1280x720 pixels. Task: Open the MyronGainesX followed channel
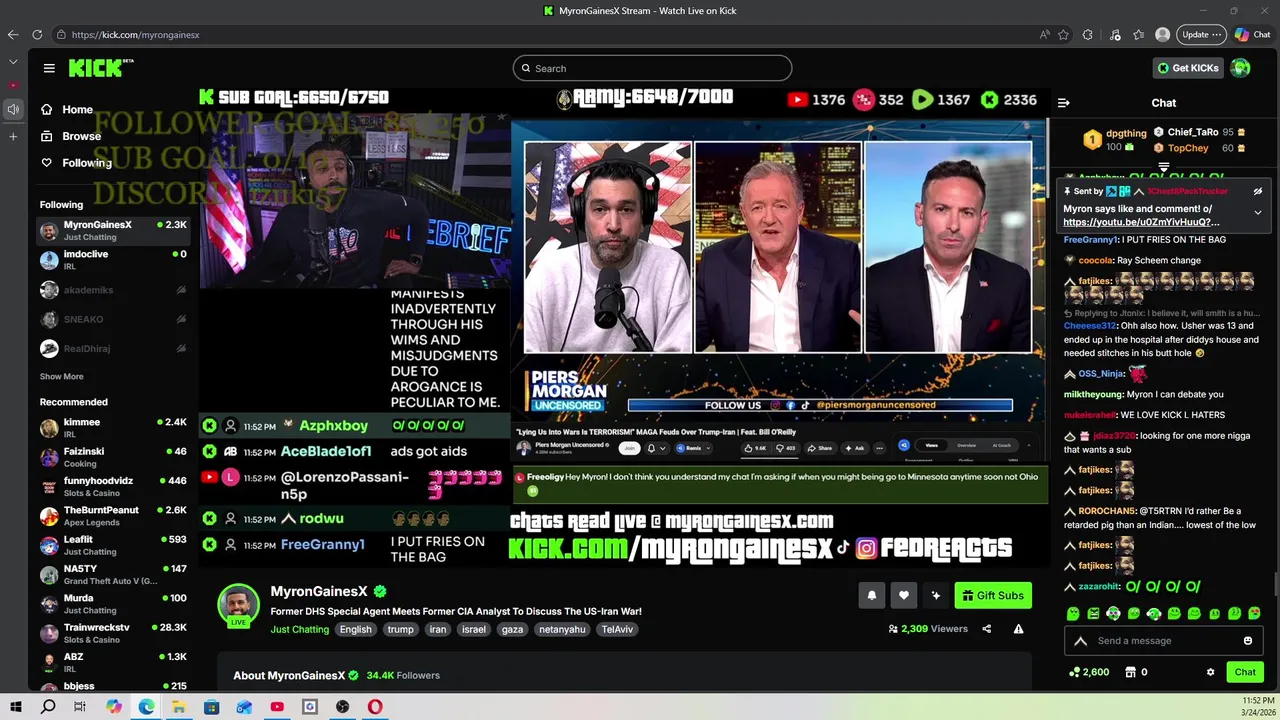[113, 231]
